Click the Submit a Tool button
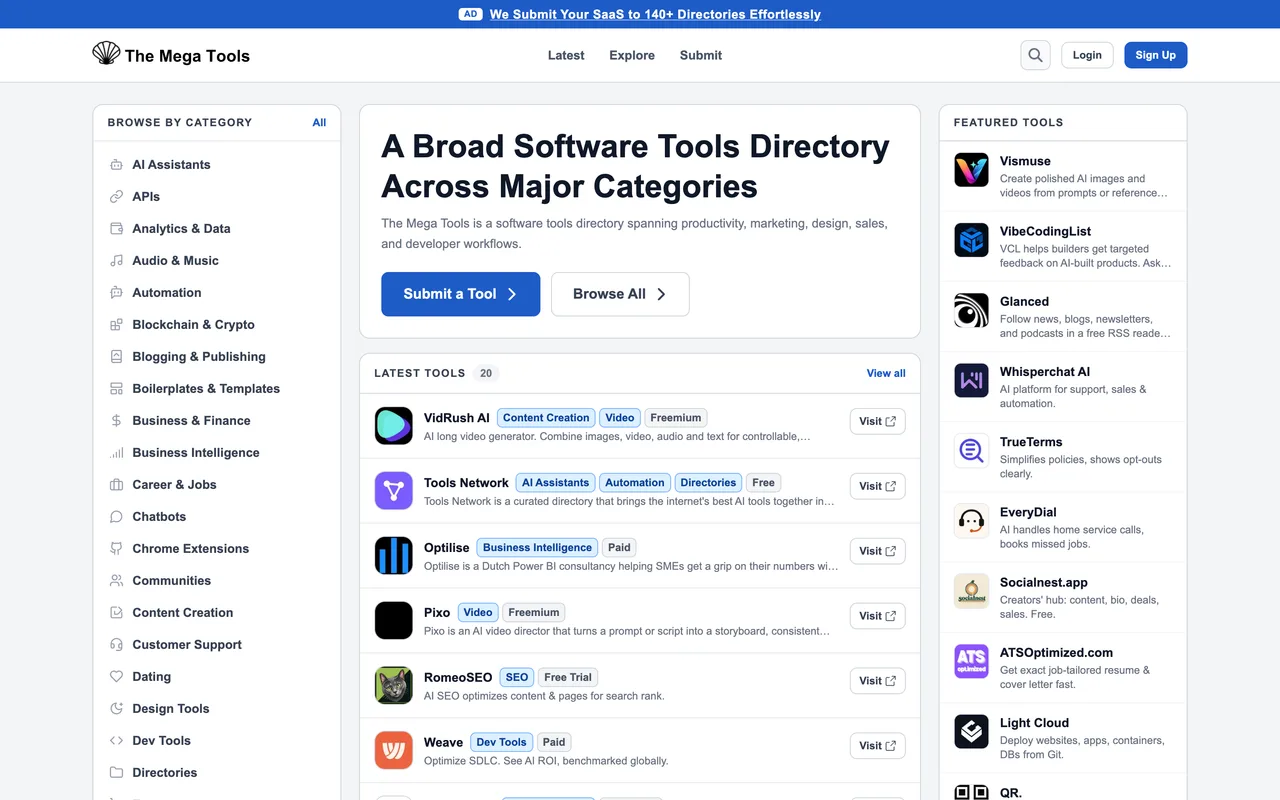Viewport: 1280px width, 800px height. point(460,294)
